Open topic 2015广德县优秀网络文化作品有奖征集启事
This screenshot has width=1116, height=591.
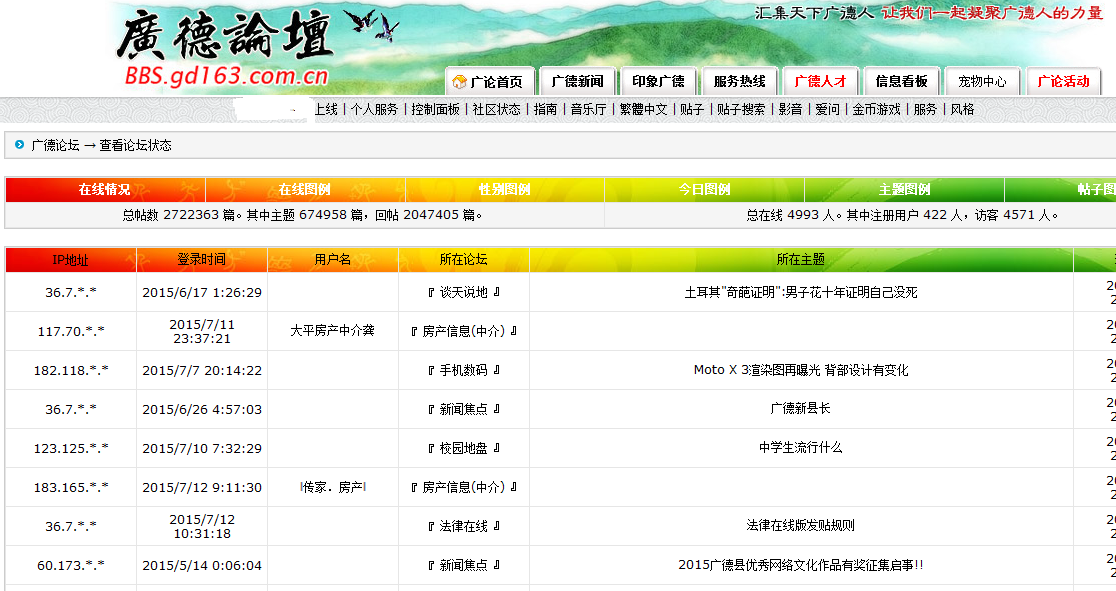801,565
